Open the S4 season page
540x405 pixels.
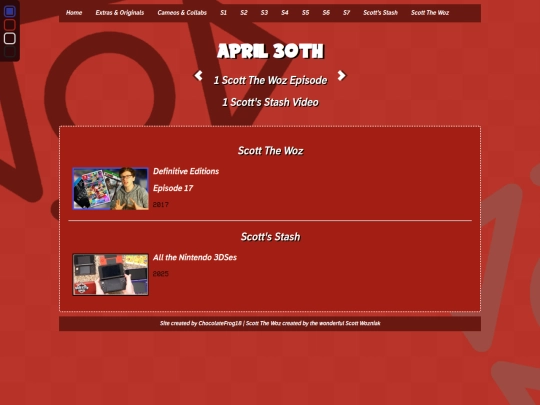click(x=285, y=13)
